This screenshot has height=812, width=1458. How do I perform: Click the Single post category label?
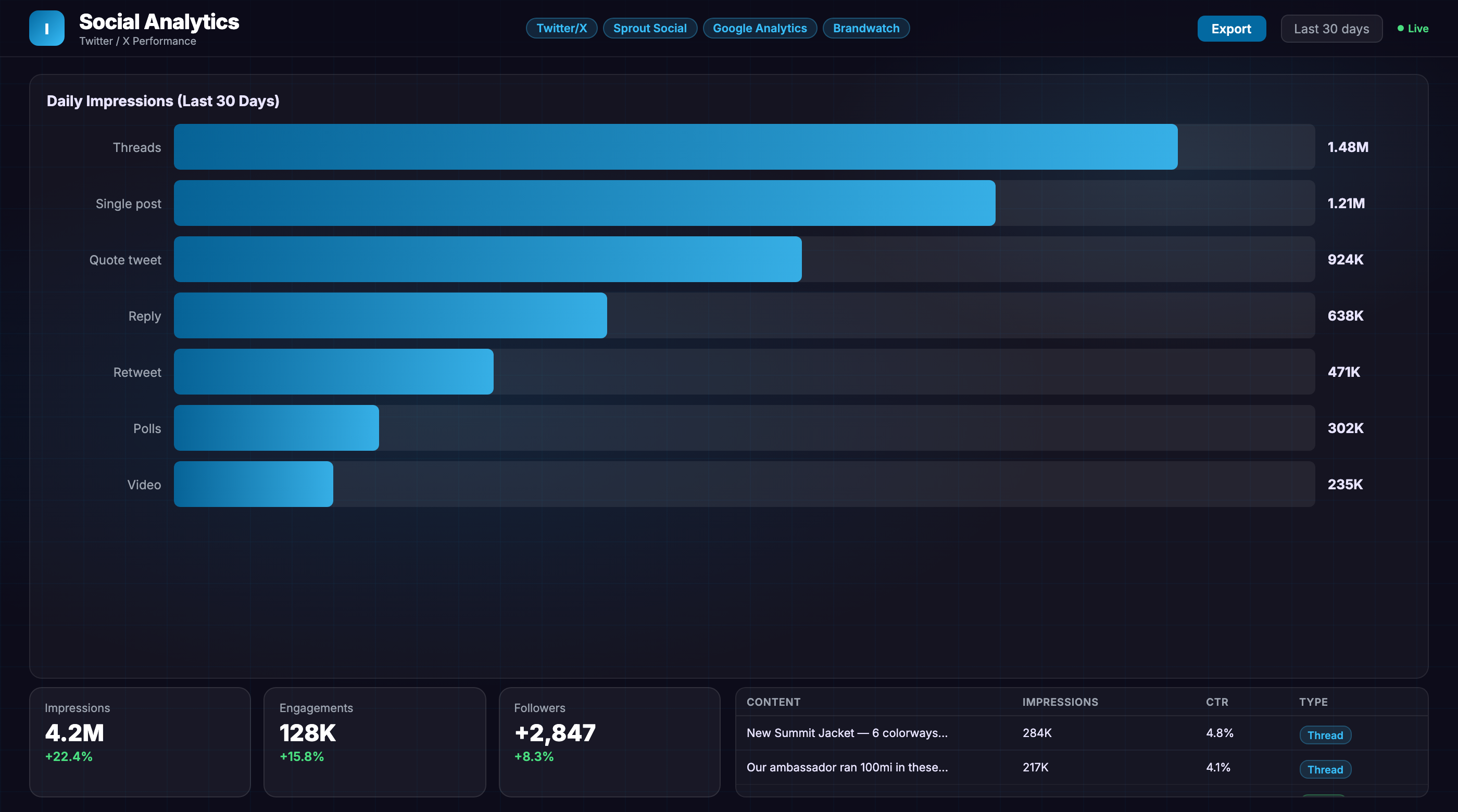(x=129, y=204)
